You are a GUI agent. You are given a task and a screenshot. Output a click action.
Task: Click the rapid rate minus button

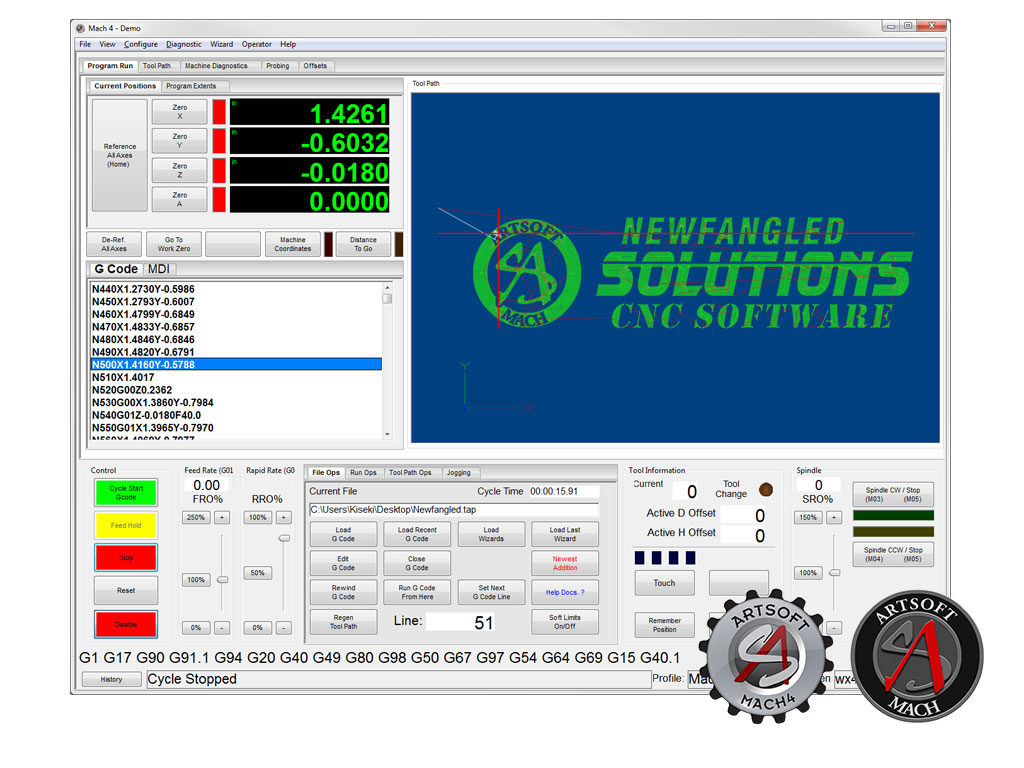(x=283, y=628)
